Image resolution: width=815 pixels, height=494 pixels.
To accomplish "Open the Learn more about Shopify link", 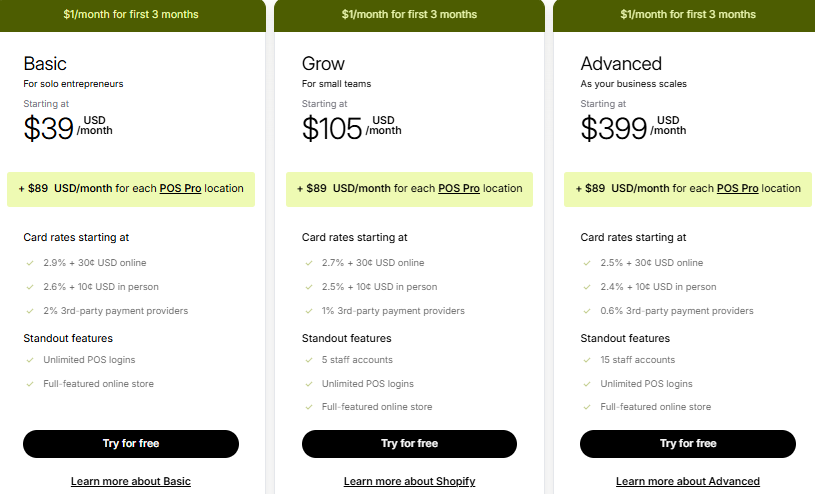I will [409, 481].
